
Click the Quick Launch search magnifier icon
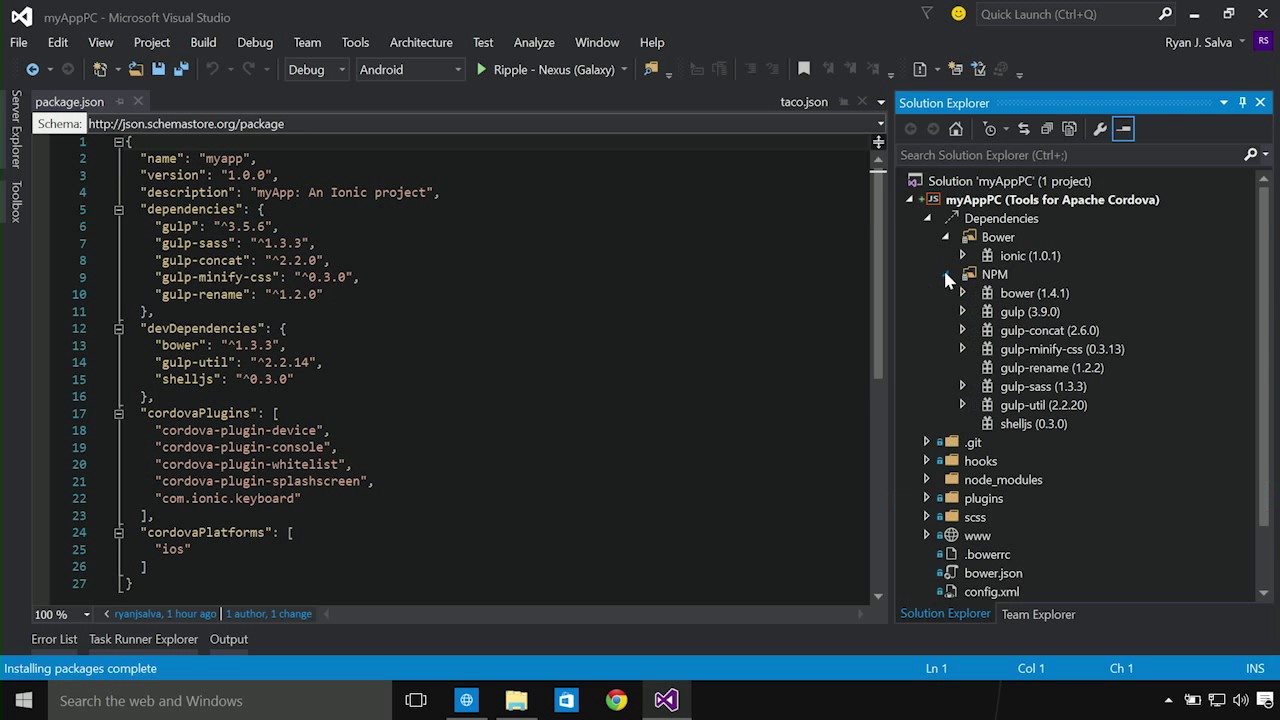pos(1165,14)
